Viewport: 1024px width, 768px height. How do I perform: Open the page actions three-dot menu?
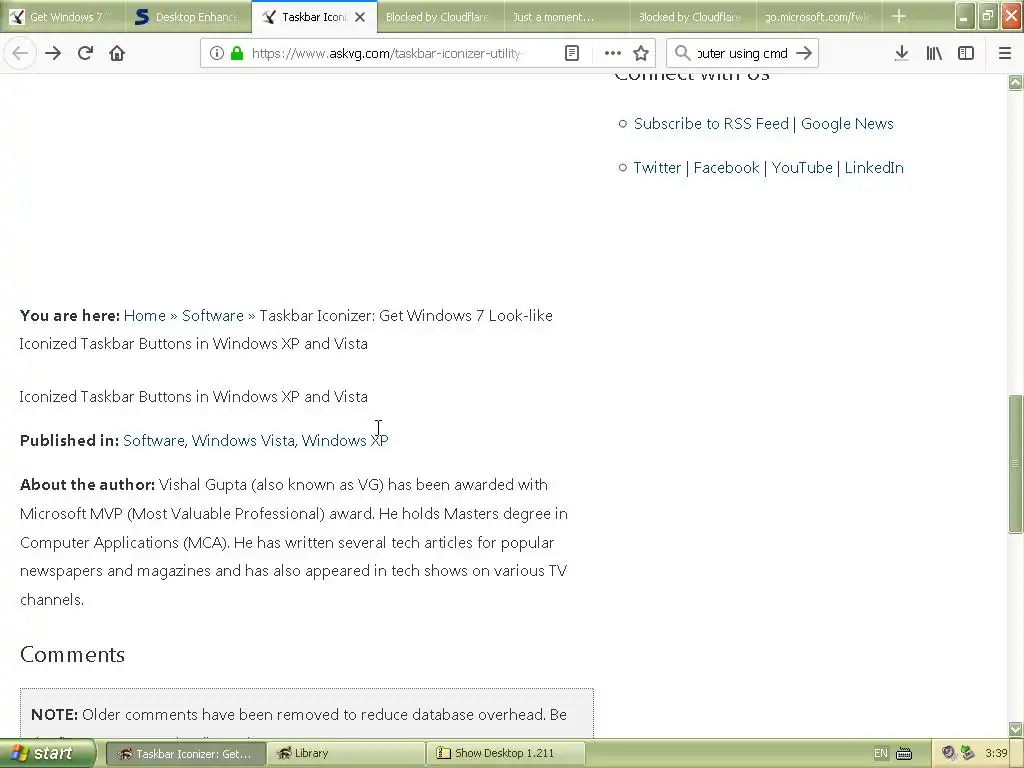tap(613, 53)
